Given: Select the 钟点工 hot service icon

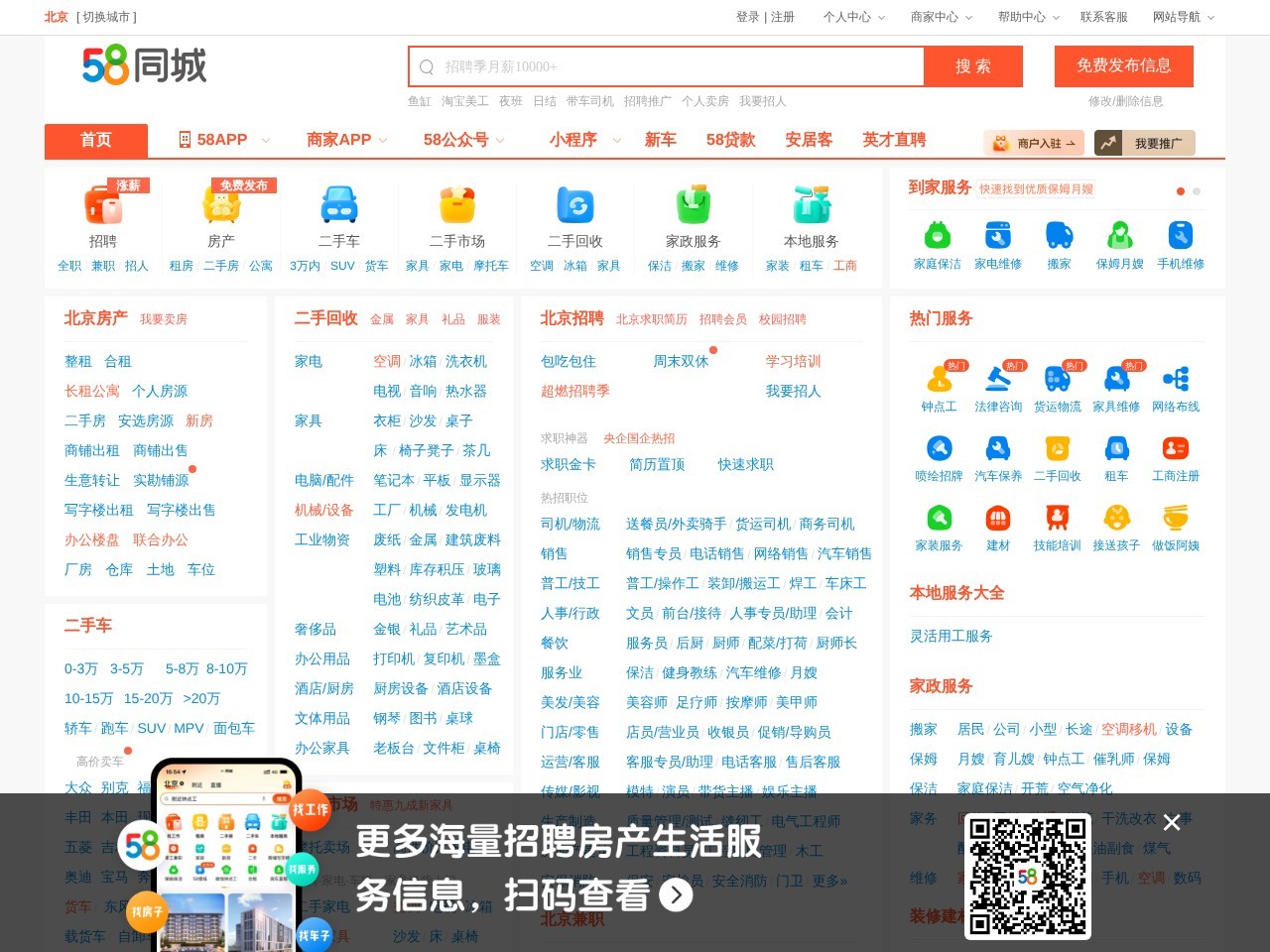Looking at the screenshot, I should (939, 377).
